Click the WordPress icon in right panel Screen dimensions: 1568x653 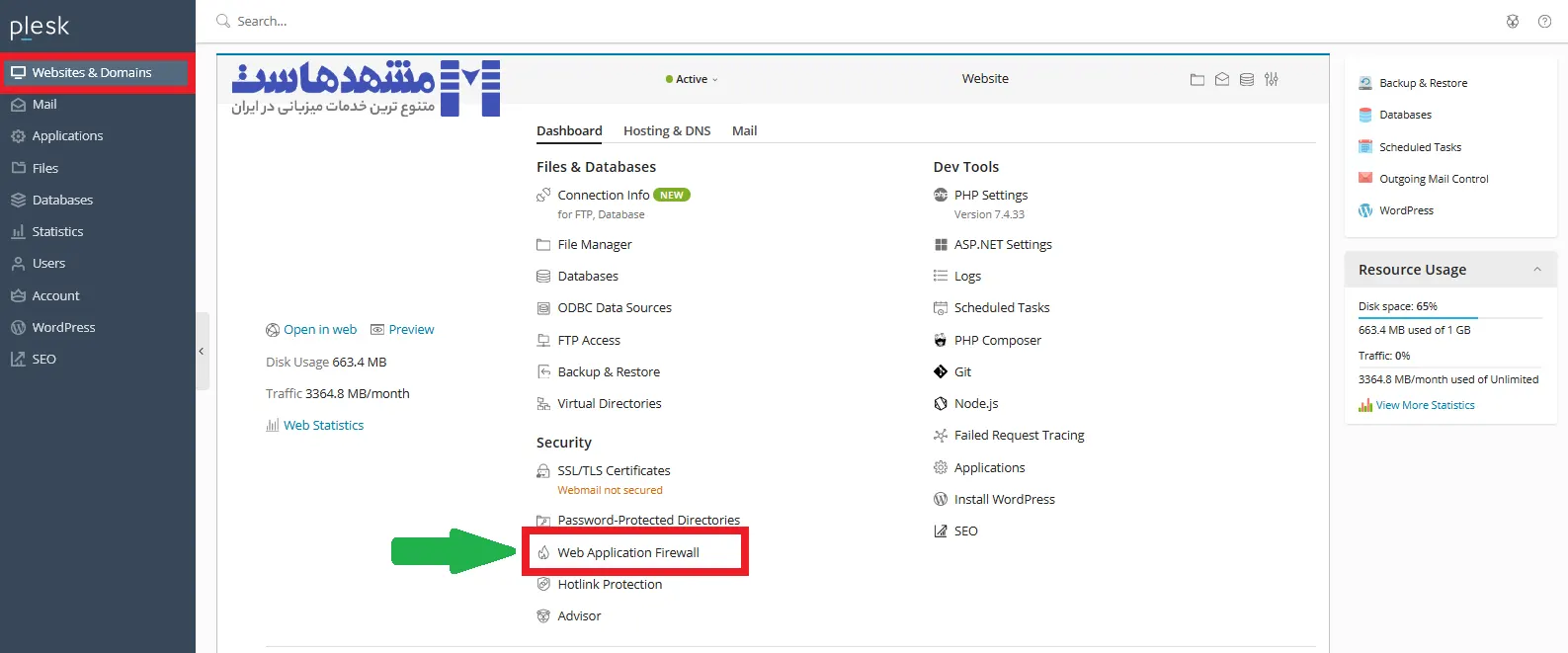pos(1365,210)
